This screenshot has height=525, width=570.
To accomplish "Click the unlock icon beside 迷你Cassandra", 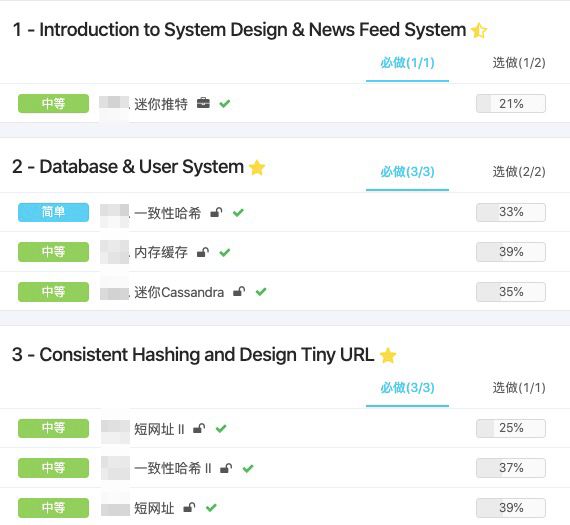I will point(239,292).
